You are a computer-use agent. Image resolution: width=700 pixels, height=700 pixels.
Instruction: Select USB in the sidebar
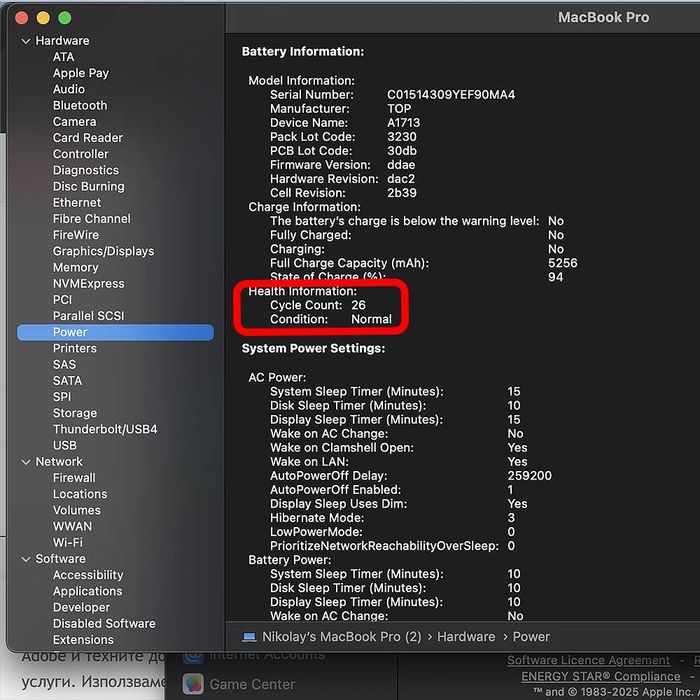(x=65, y=446)
